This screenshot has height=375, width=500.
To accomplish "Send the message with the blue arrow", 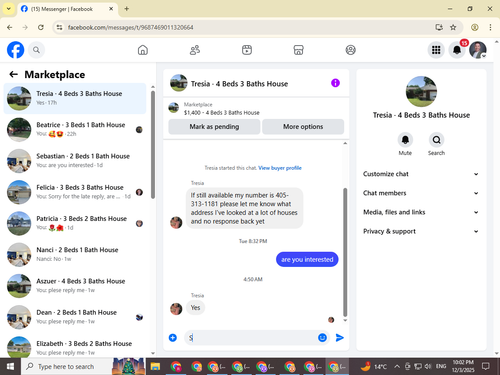I will tap(340, 338).
